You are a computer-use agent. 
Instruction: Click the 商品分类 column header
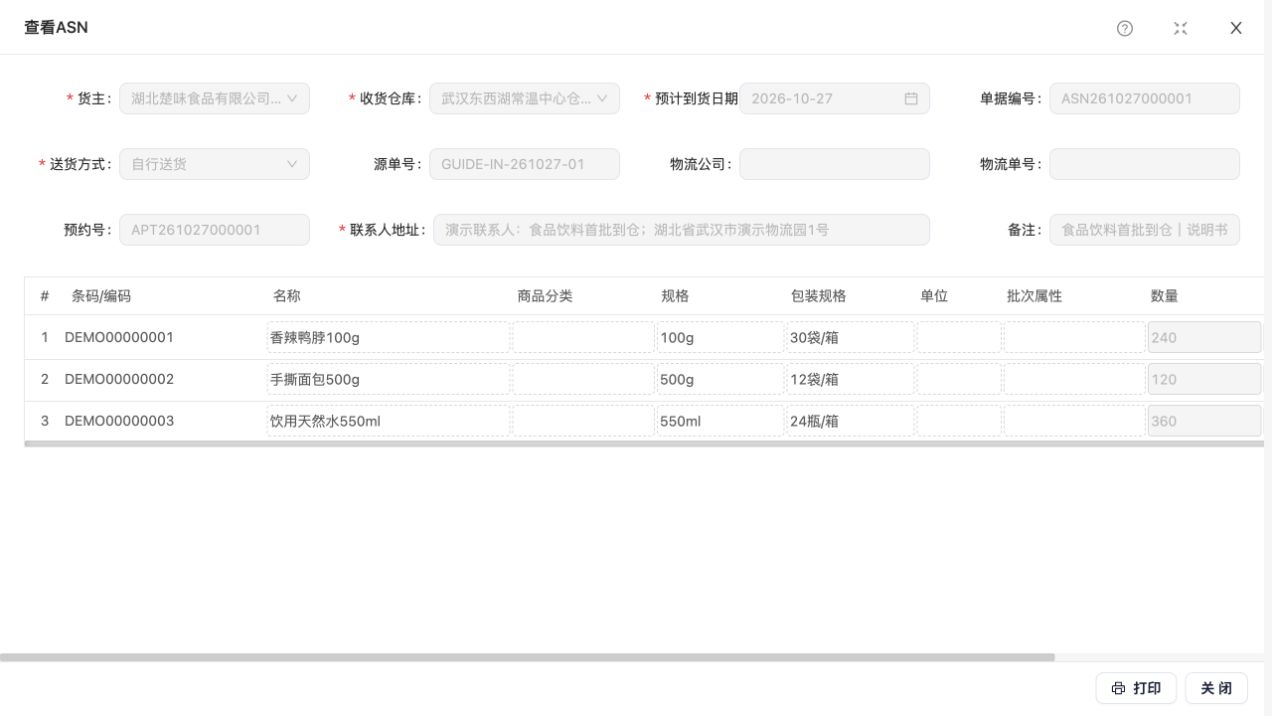tap(545, 296)
